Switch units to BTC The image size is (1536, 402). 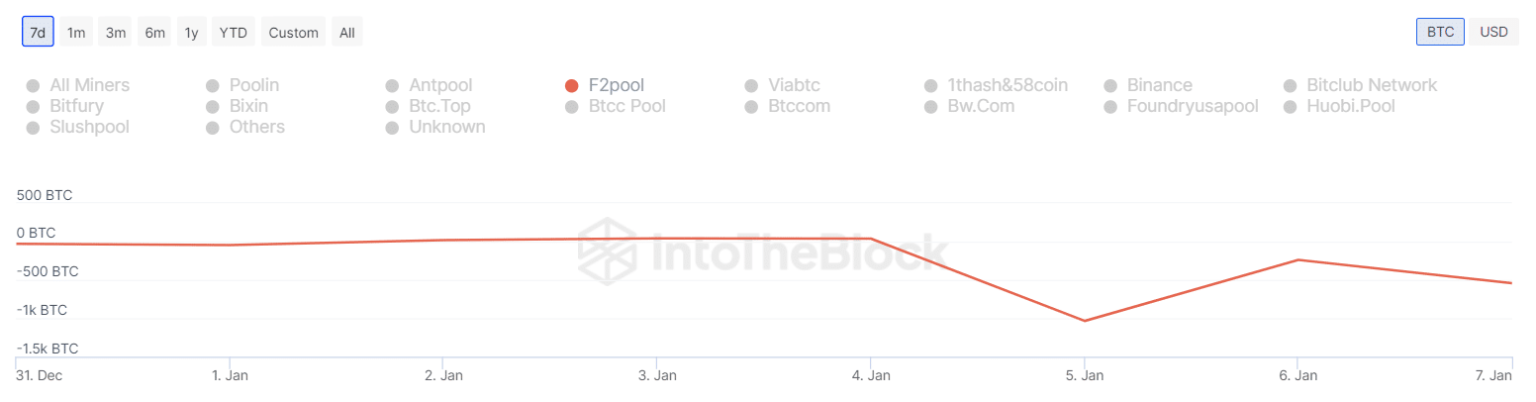pos(1440,32)
